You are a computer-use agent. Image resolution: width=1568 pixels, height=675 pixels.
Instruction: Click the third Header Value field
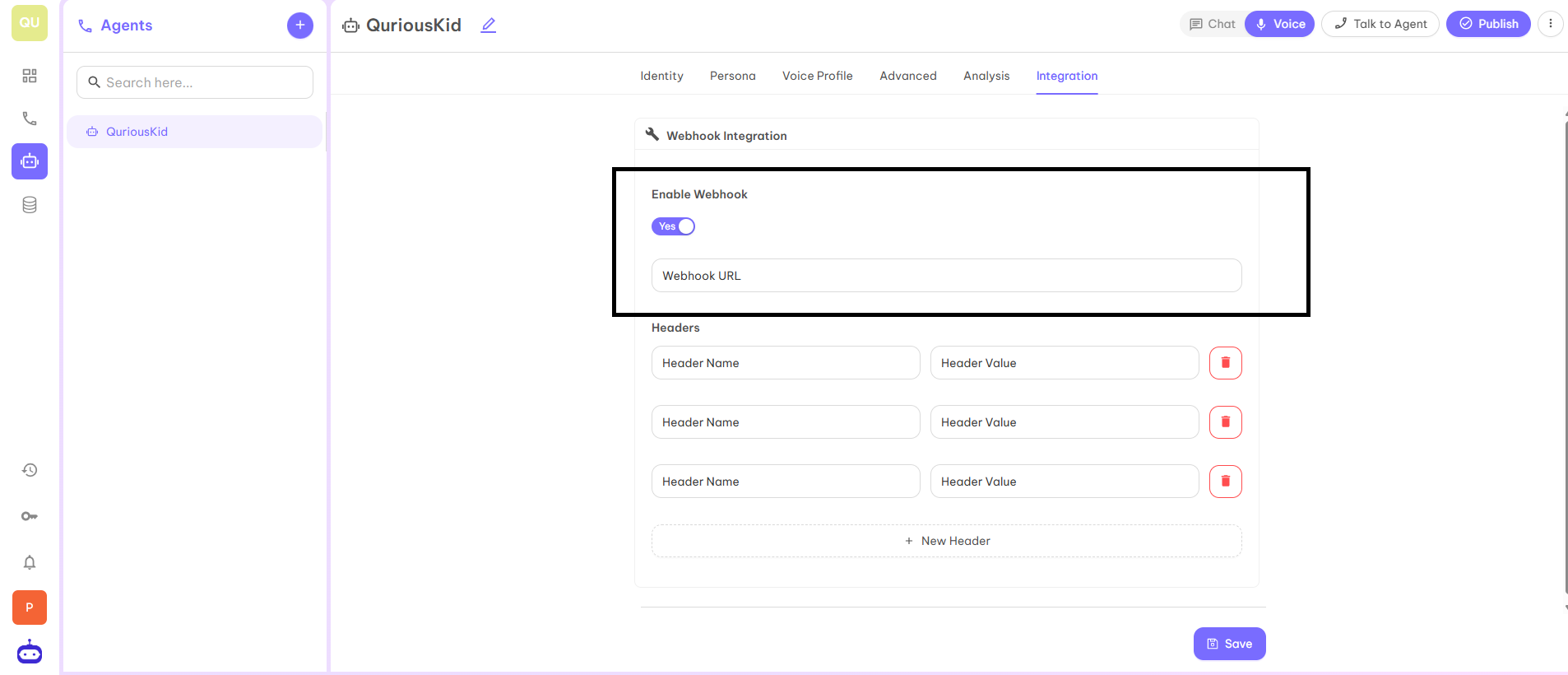(x=1065, y=482)
